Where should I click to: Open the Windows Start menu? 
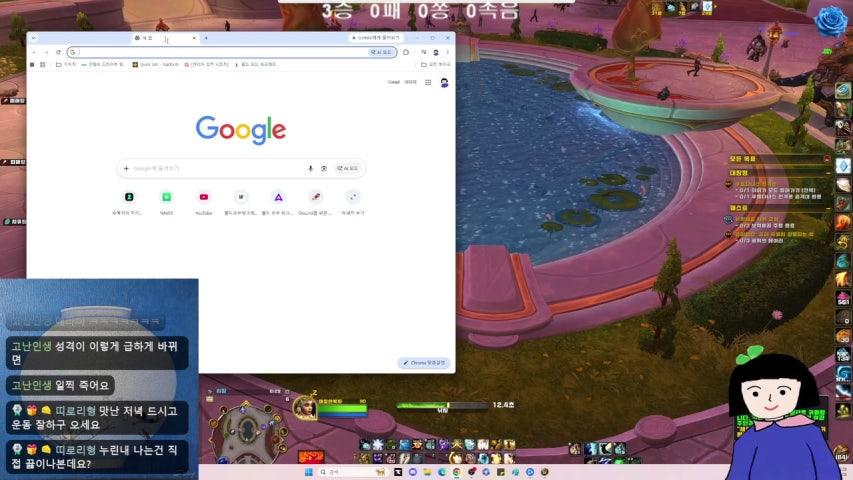click(309, 472)
